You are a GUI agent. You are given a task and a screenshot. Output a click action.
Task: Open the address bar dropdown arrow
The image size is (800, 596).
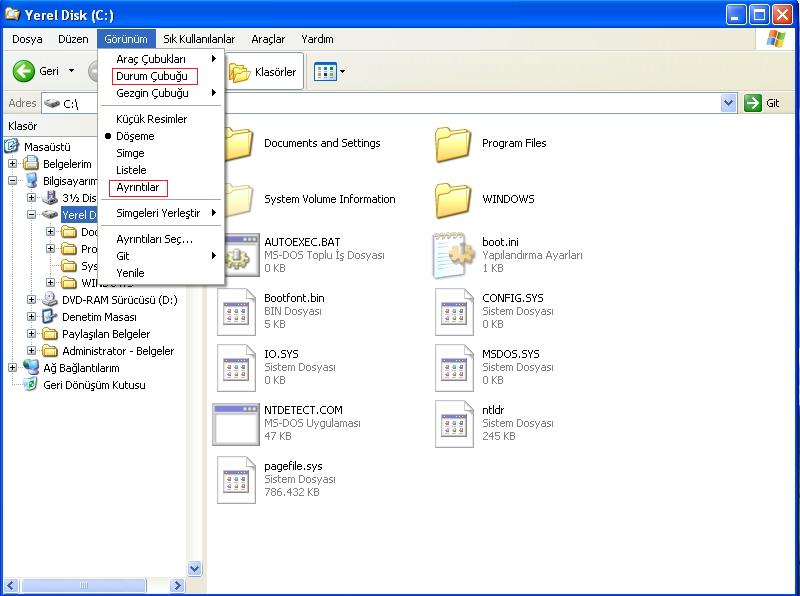coord(728,103)
